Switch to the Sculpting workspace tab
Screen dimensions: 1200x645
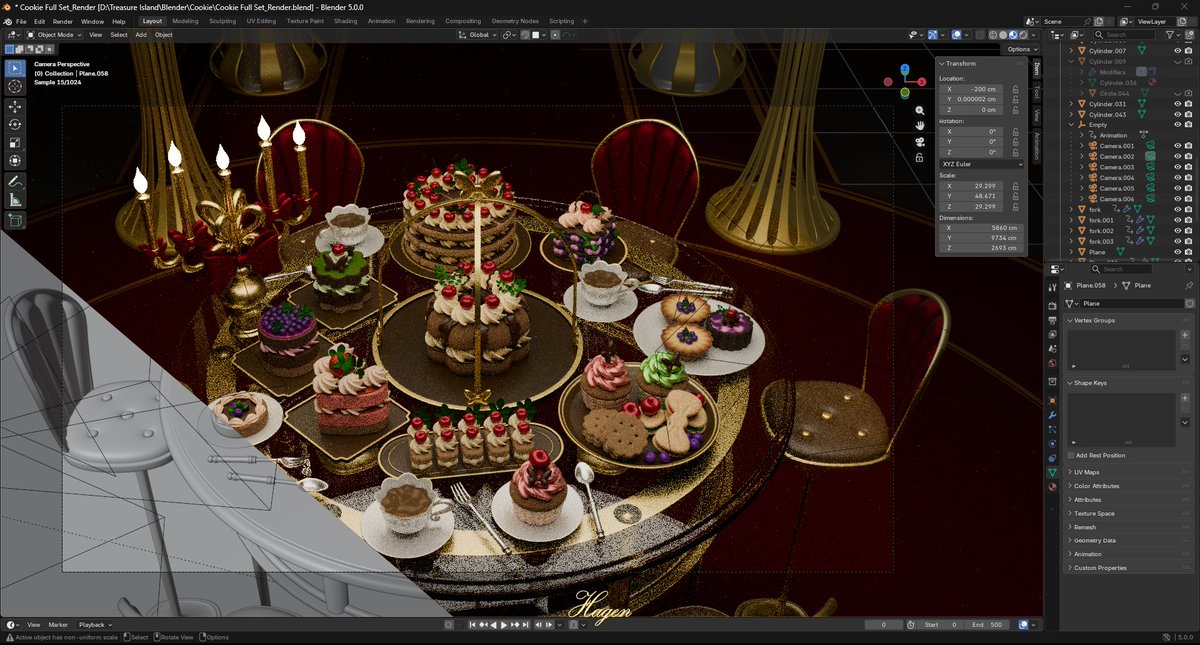point(222,21)
